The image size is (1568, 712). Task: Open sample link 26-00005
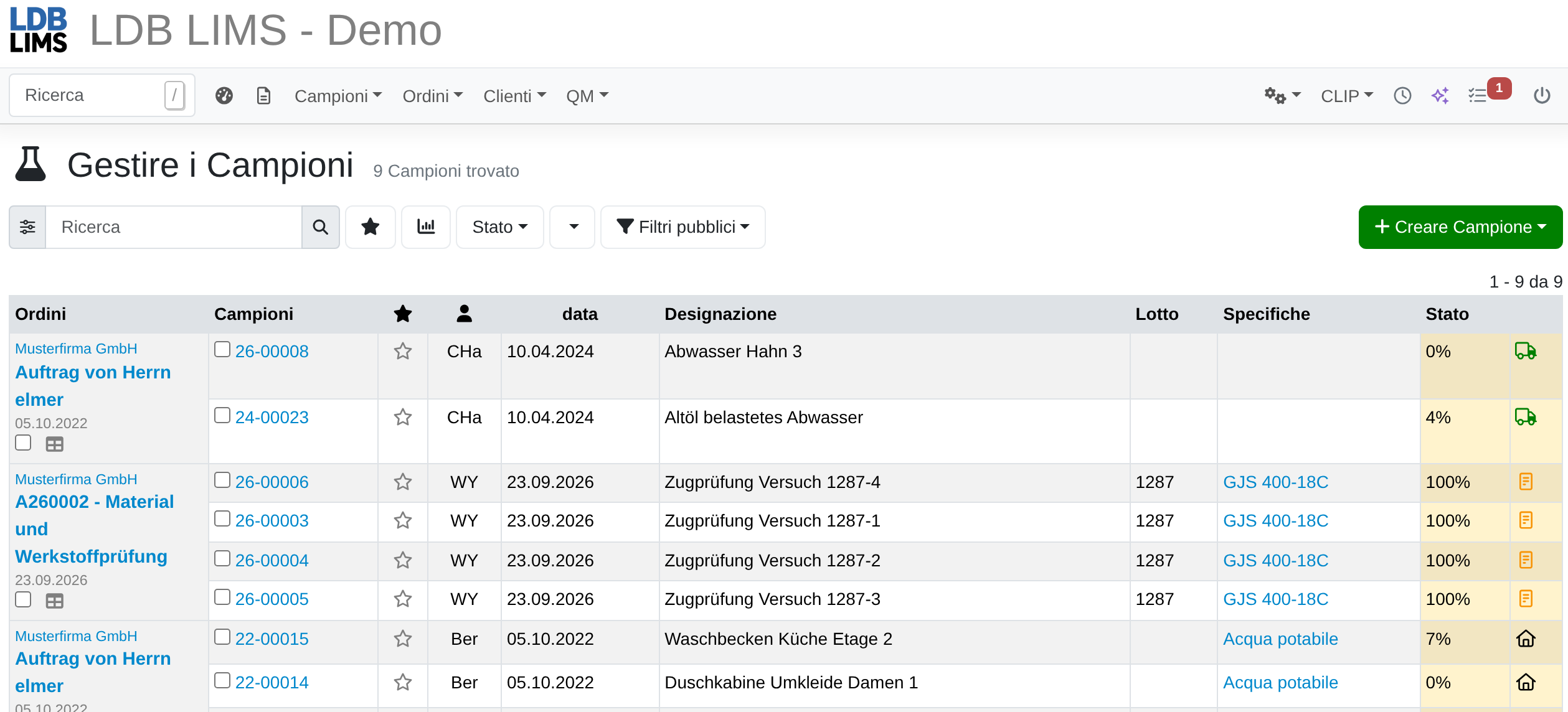[272, 599]
